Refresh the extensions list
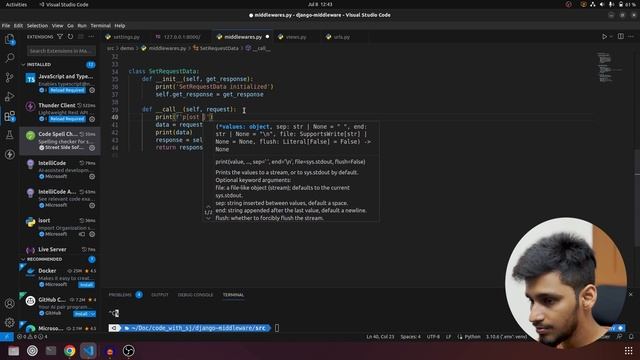The height and width of the screenshot is (360, 640). 70,37
